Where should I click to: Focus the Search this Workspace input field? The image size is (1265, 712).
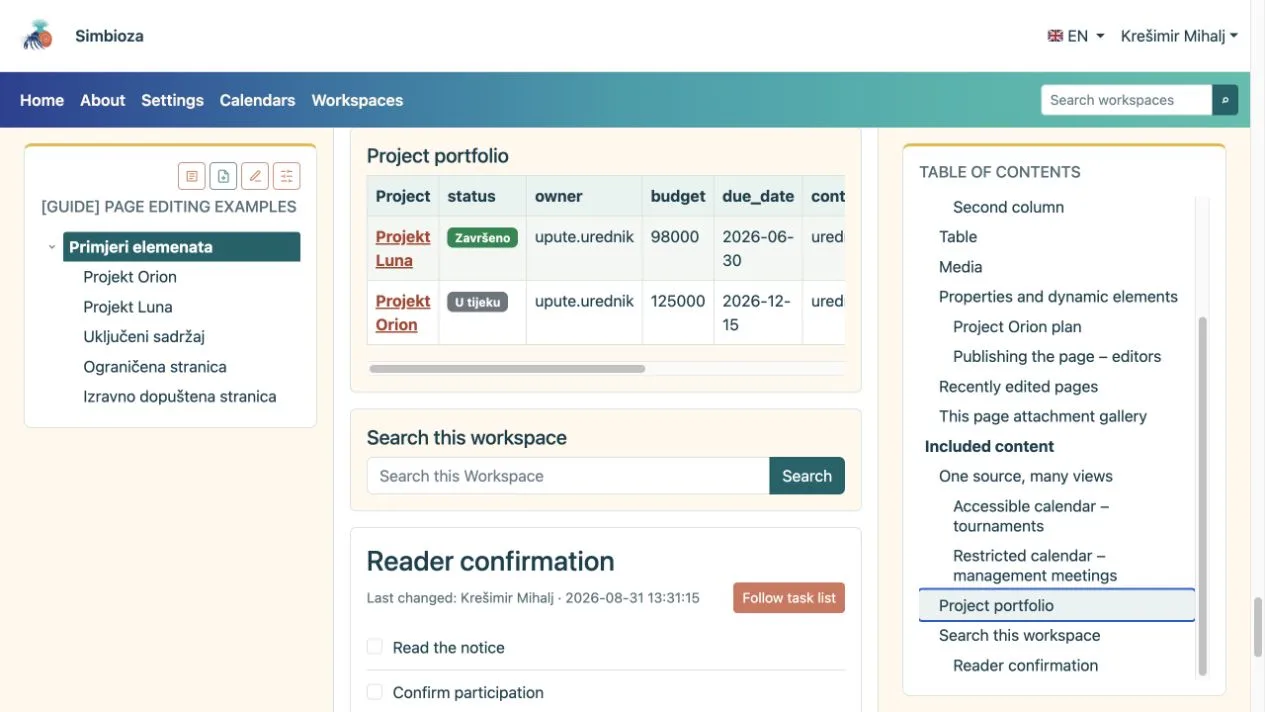coord(568,476)
